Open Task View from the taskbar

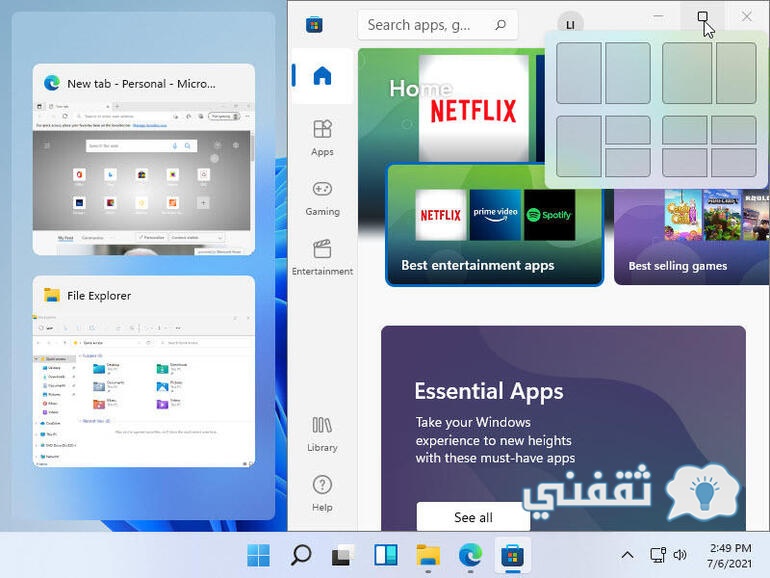pyautogui.click(x=343, y=555)
